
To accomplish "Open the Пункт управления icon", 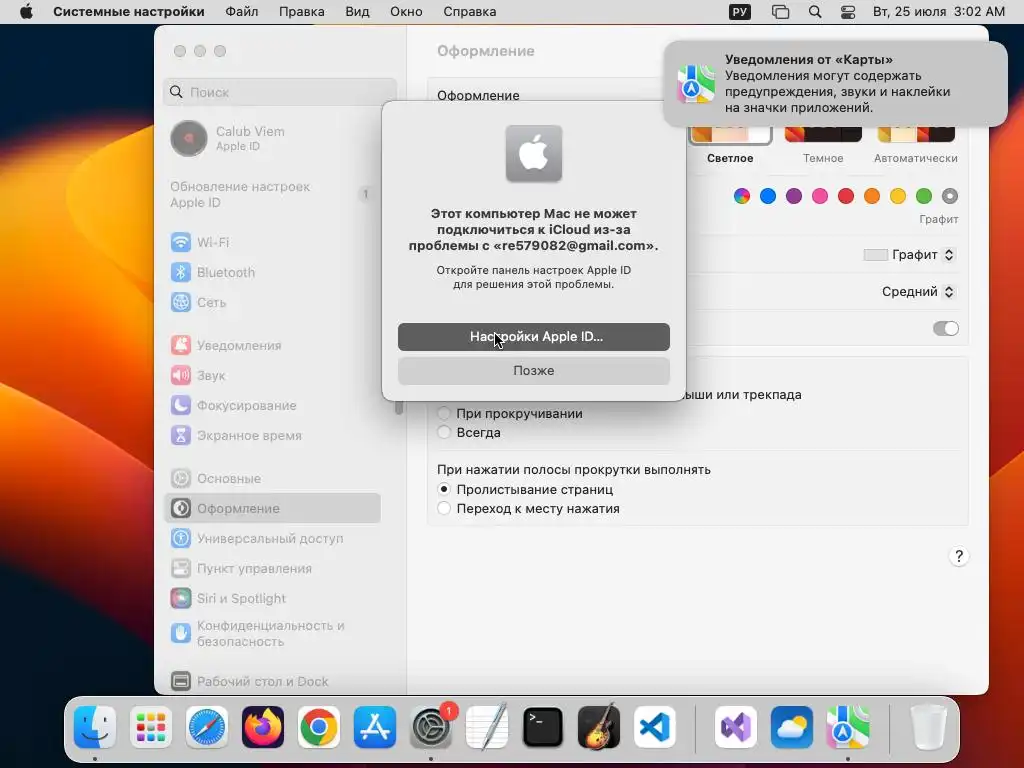I will point(181,569).
